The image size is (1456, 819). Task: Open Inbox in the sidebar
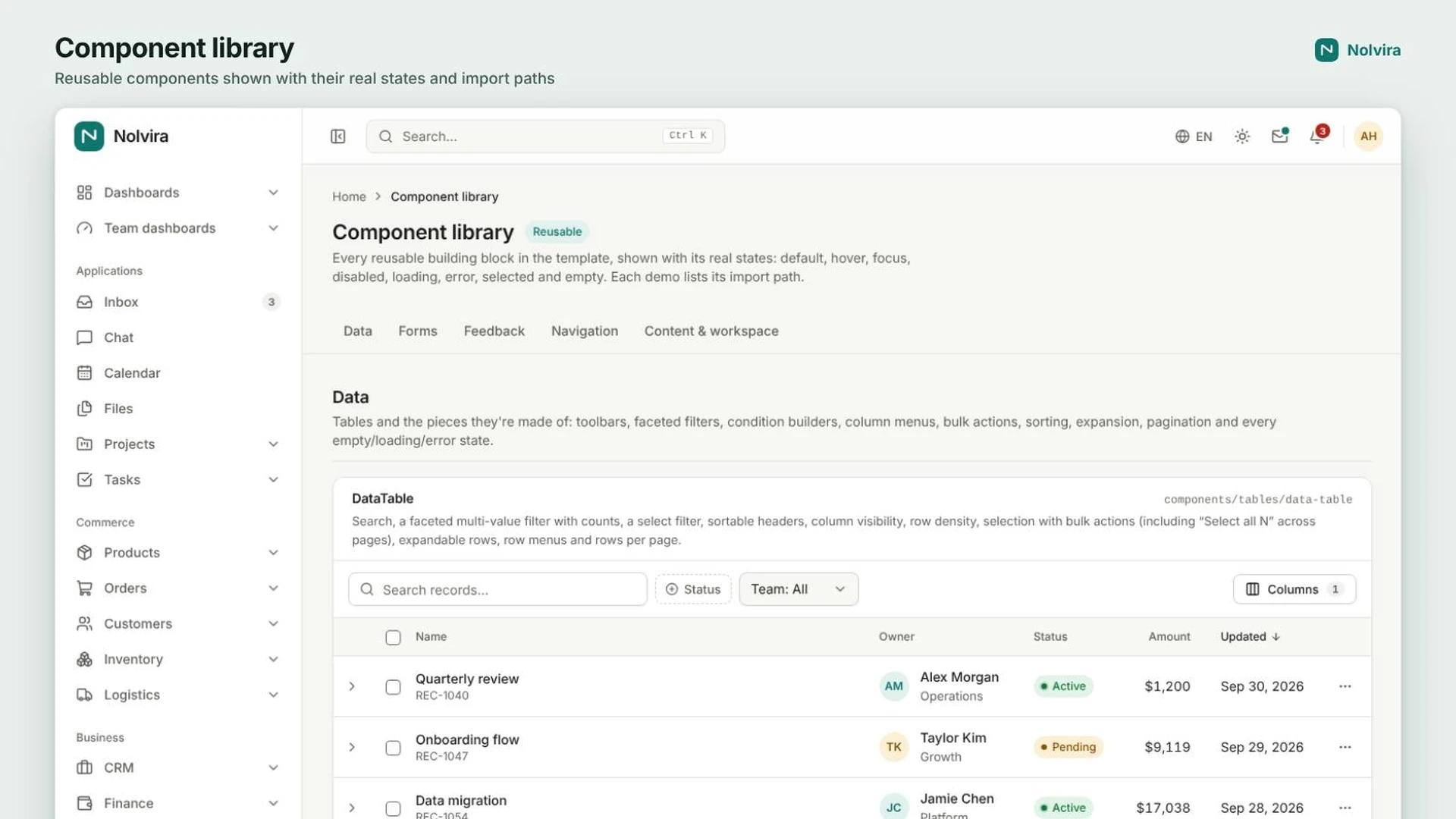tap(178, 302)
